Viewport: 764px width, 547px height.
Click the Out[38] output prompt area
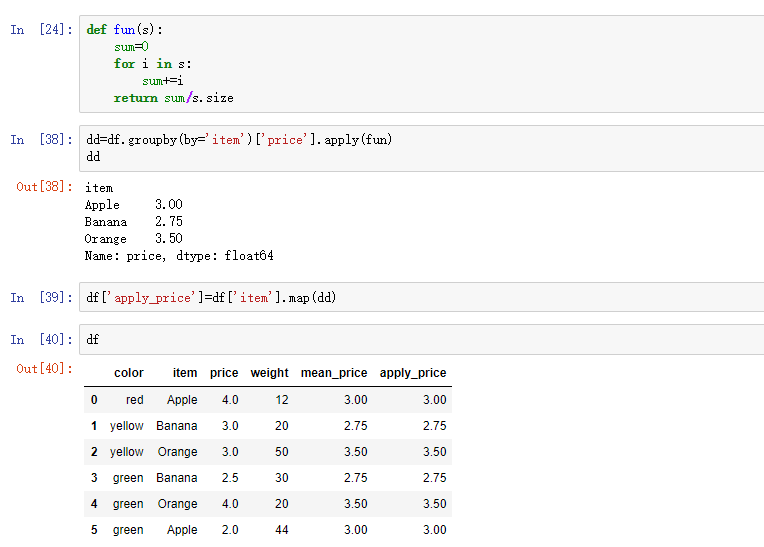(44, 187)
